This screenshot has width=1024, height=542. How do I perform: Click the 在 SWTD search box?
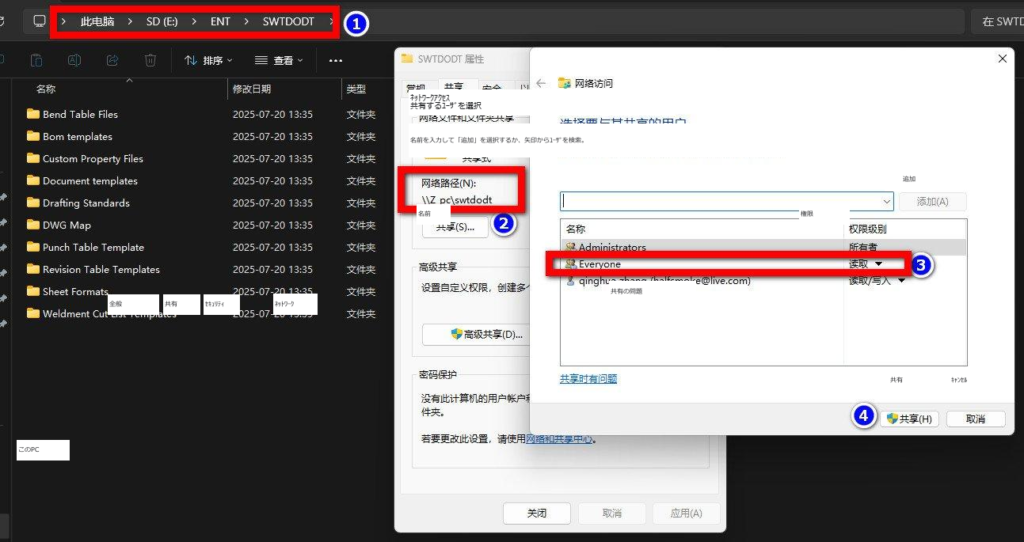[x=997, y=22]
